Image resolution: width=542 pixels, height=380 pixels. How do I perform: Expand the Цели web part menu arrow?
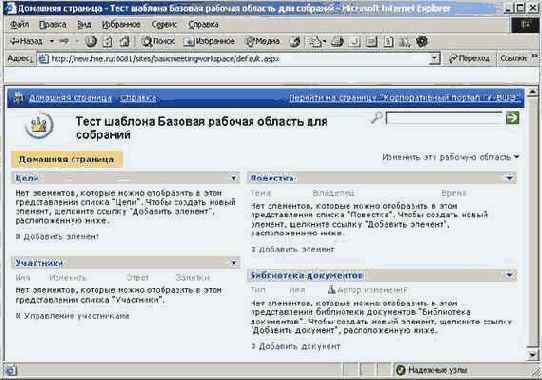(234, 178)
